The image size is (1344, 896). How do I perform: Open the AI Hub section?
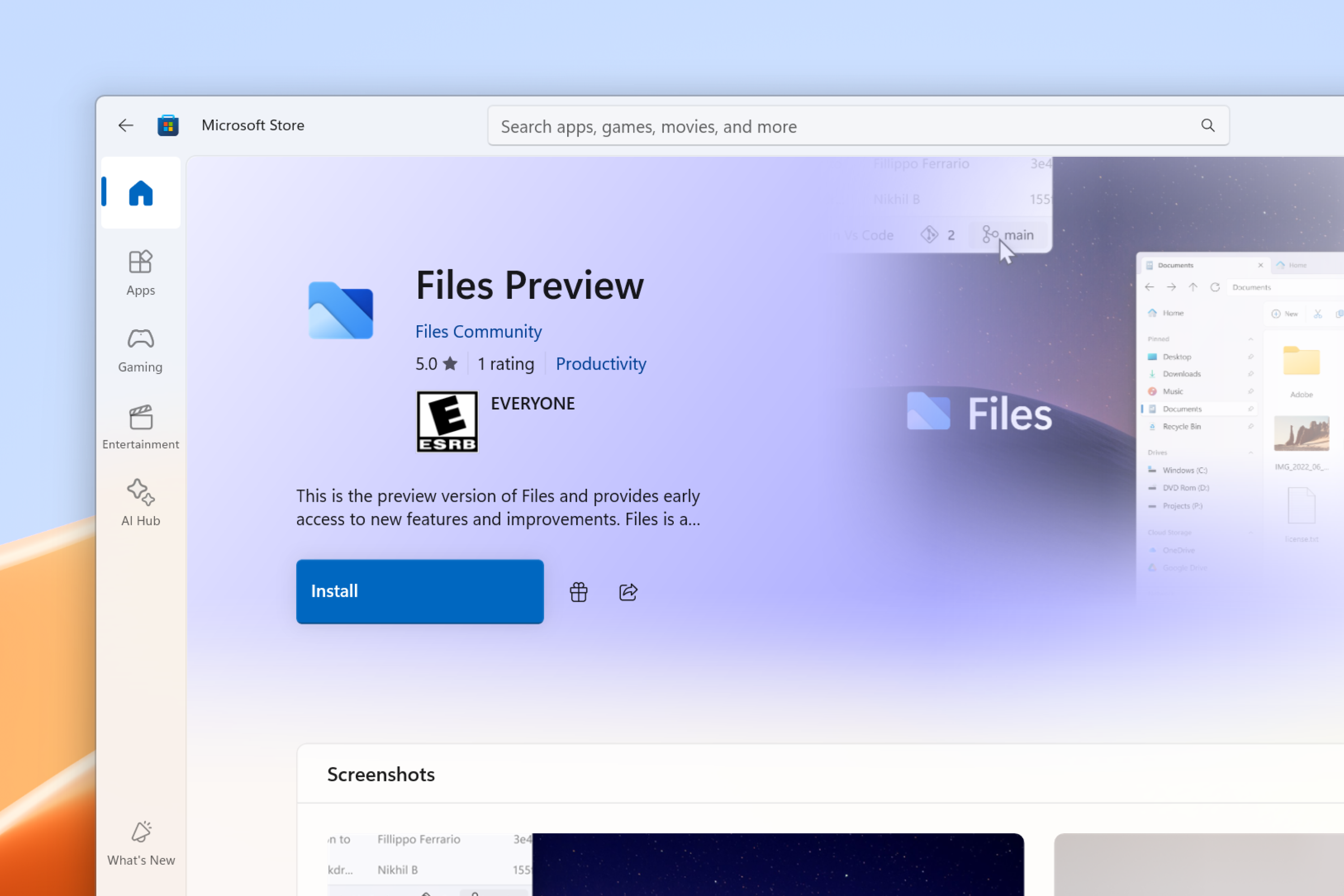click(140, 503)
